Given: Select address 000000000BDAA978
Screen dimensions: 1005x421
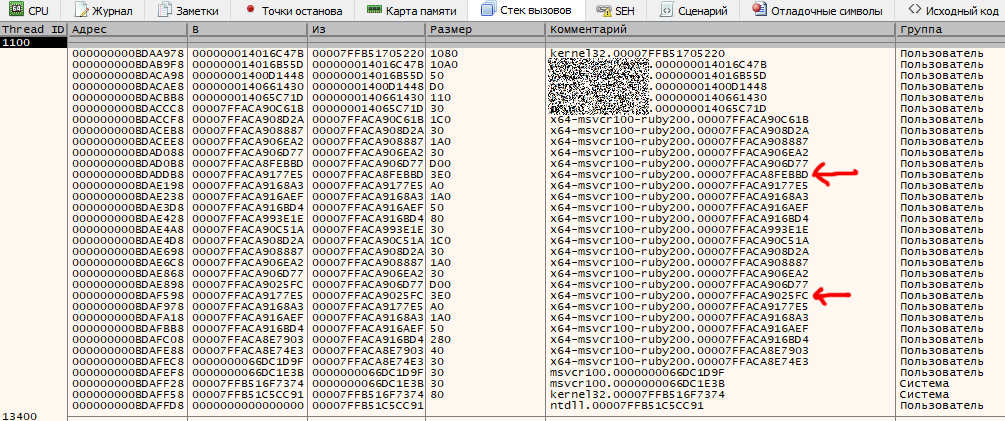Looking at the screenshot, I should click(x=128, y=54).
